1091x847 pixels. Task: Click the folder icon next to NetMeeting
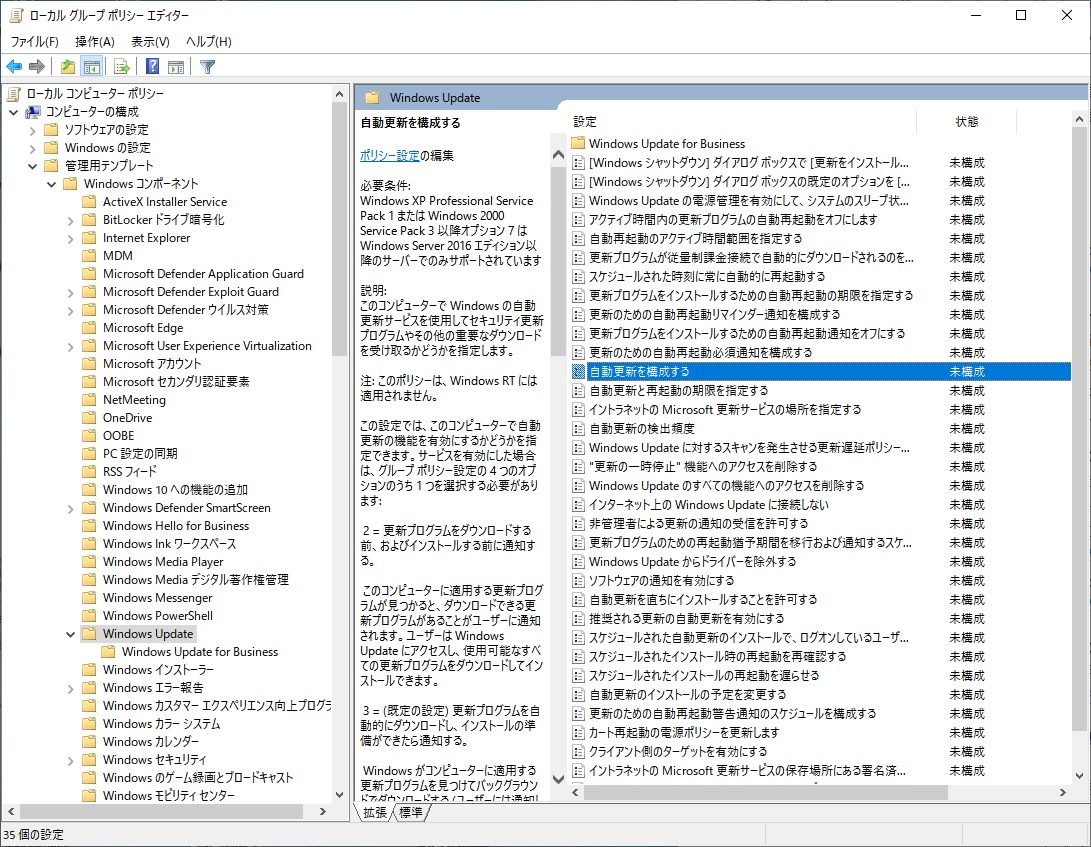pyautogui.click(x=89, y=399)
